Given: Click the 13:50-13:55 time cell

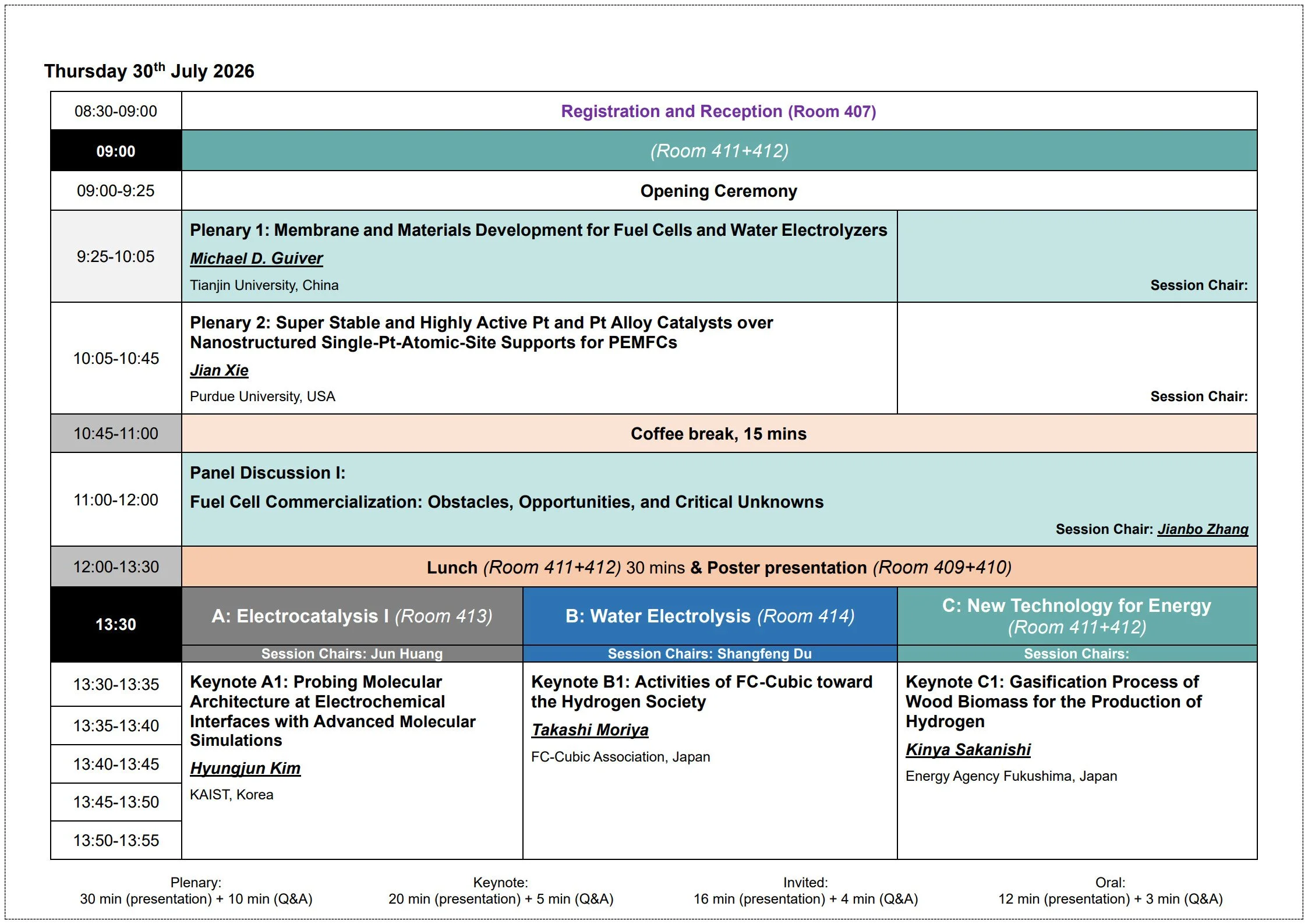Looking at the screenshot, I should click(116, 841).
